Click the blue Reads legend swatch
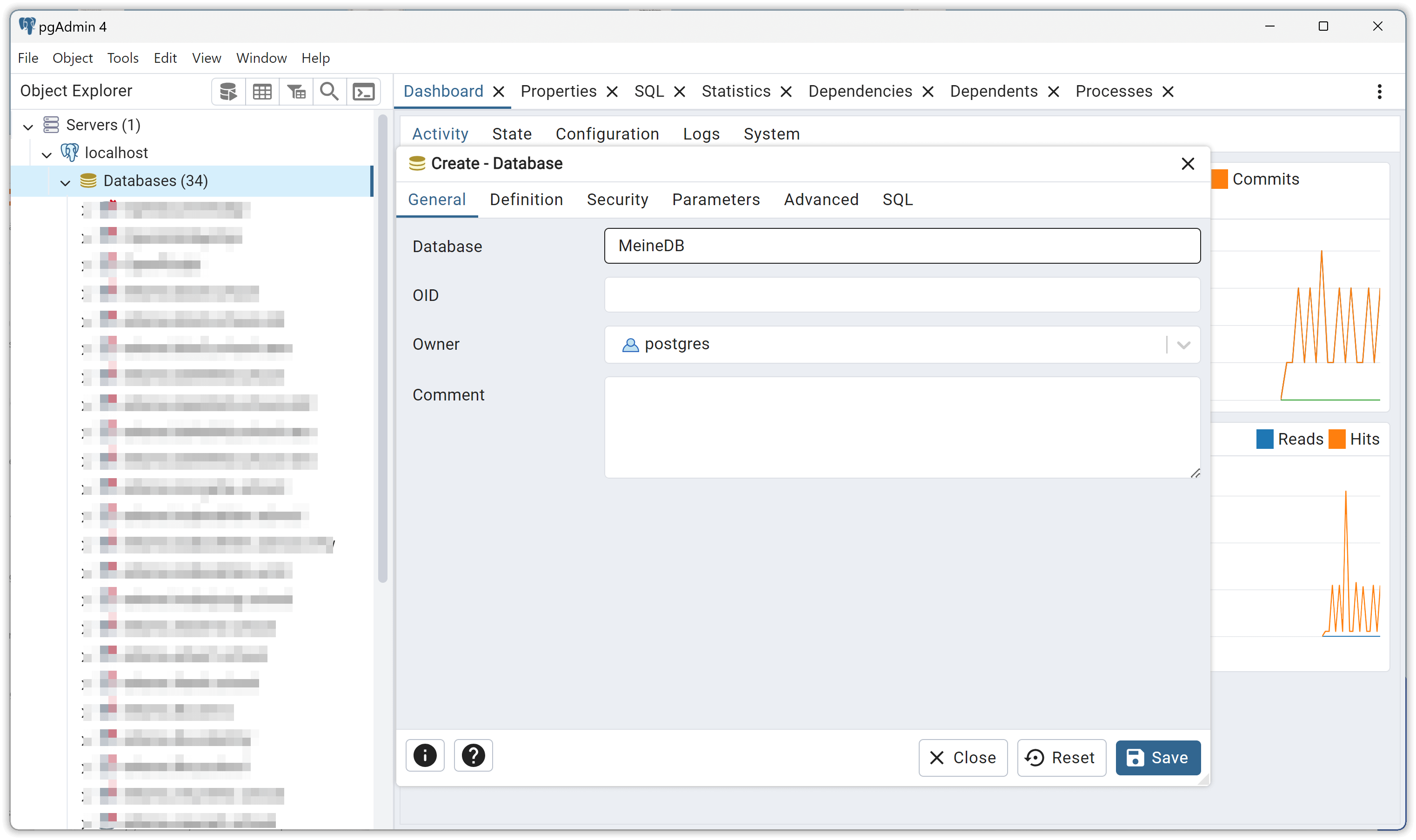 [1264, 439]
